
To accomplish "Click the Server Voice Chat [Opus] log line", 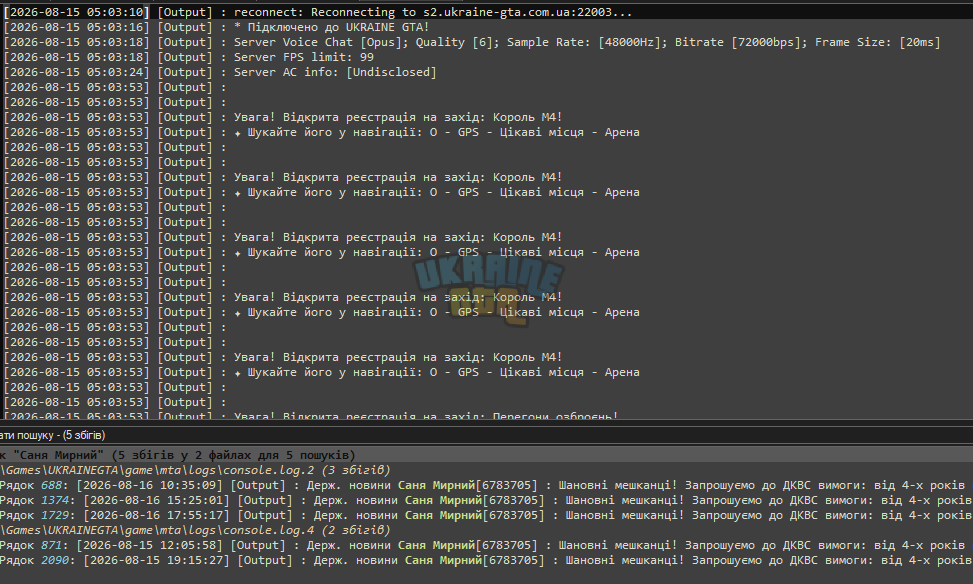I will click(472, 42).
